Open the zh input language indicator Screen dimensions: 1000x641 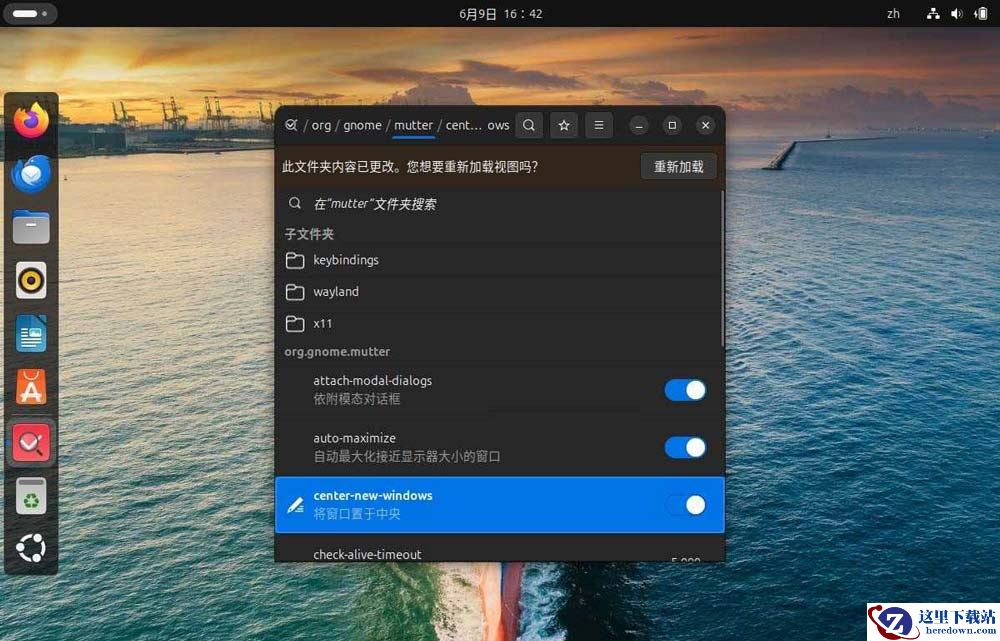(x=893, y=13)
